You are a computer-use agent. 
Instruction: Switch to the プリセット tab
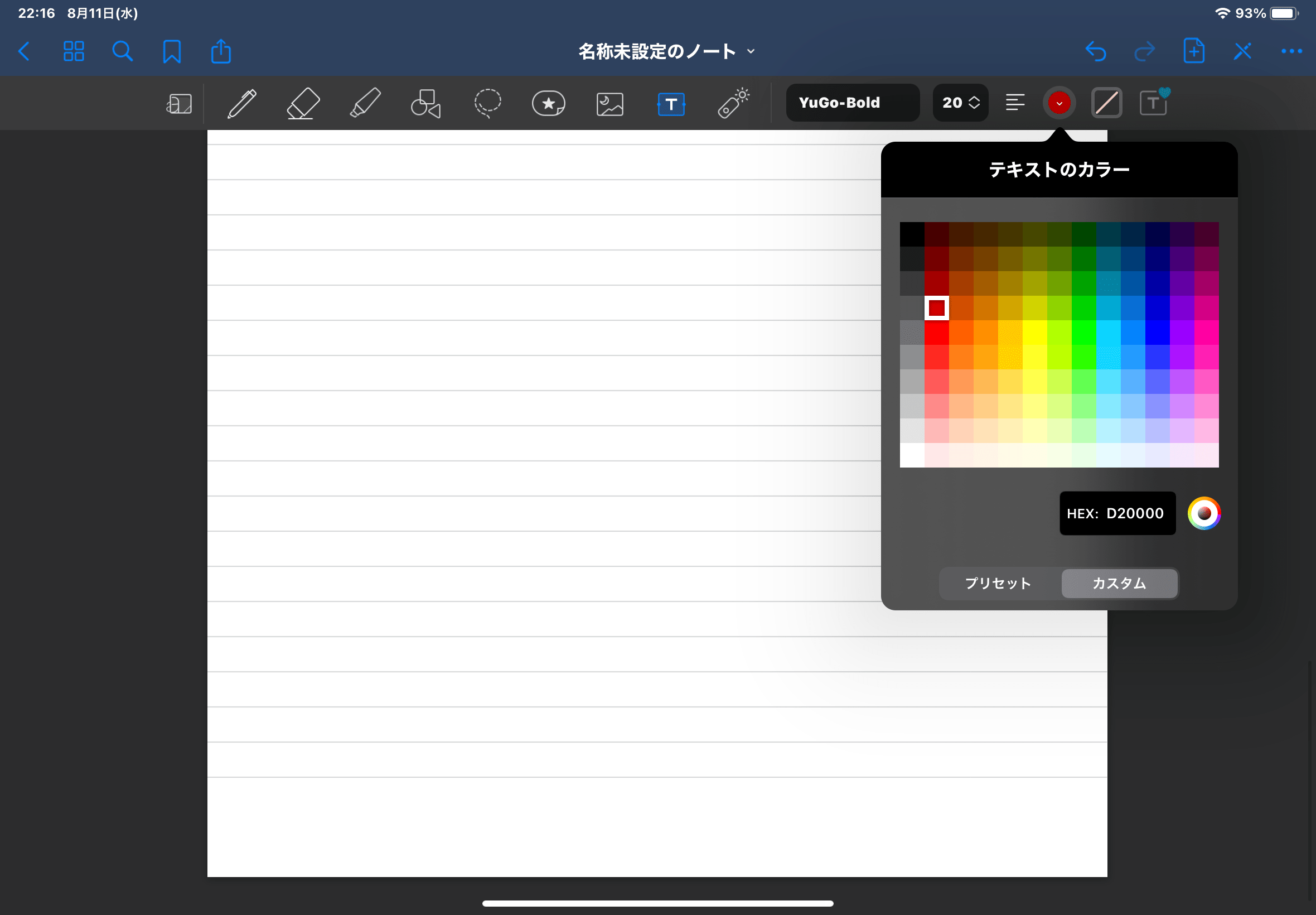pyautogui.click(x=998, y=583)
